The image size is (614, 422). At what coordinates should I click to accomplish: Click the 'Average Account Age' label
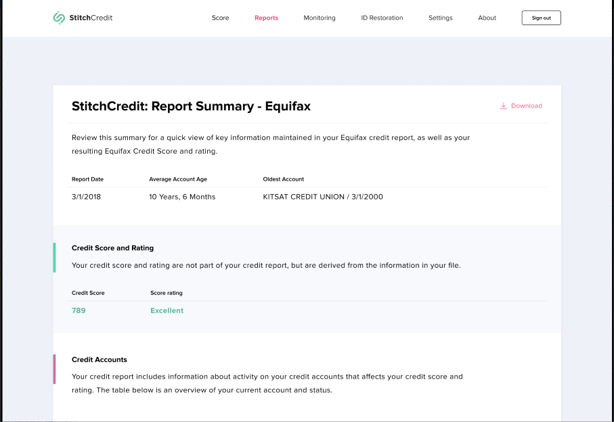178,179
